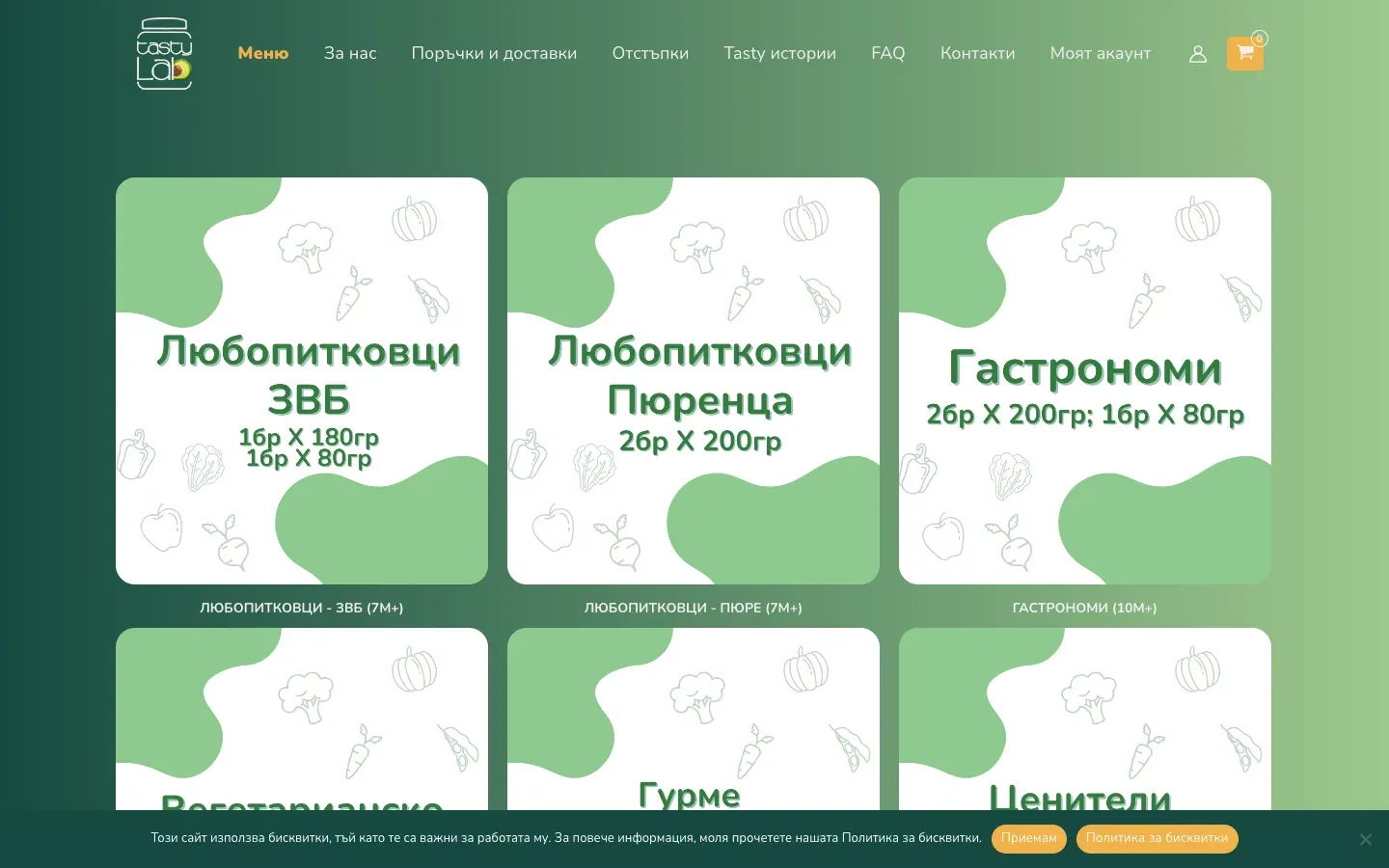1389x868 pixels.
Task: Open the shopping cart icon
Action: (x=1245, y=54)
